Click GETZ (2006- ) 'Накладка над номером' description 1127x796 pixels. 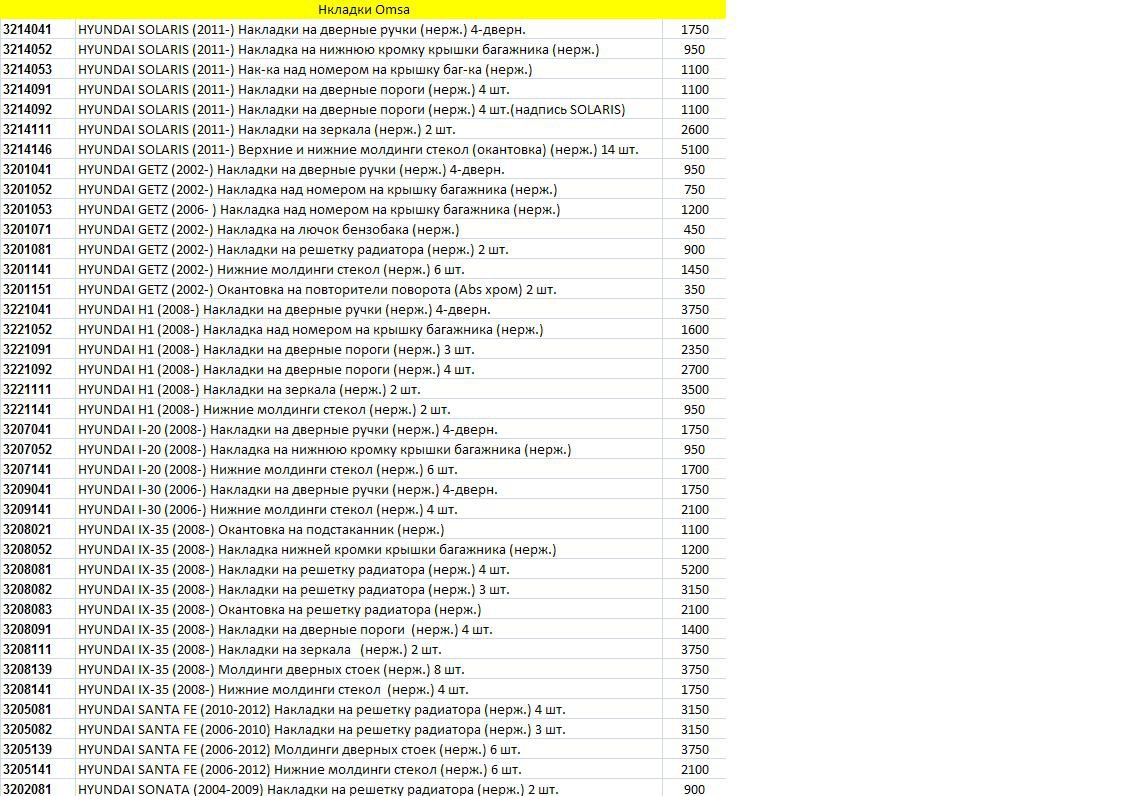point(319,210)
